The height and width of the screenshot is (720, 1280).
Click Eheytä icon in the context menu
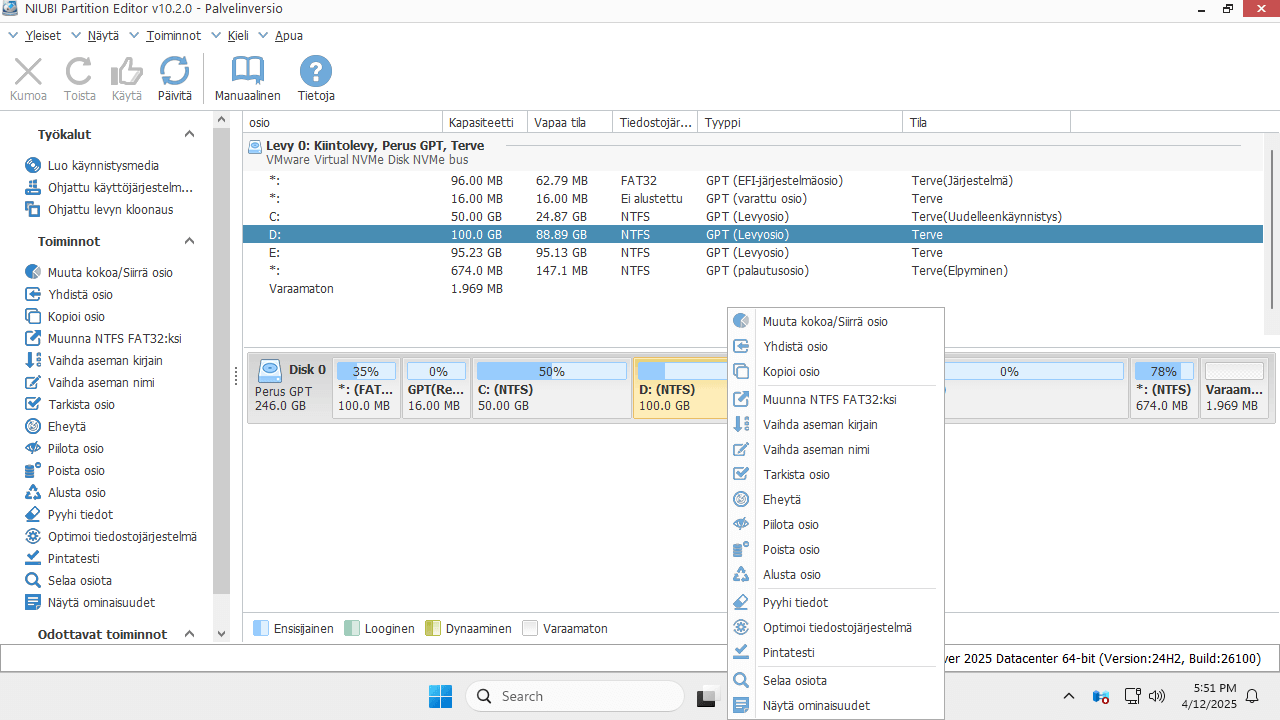741,500
